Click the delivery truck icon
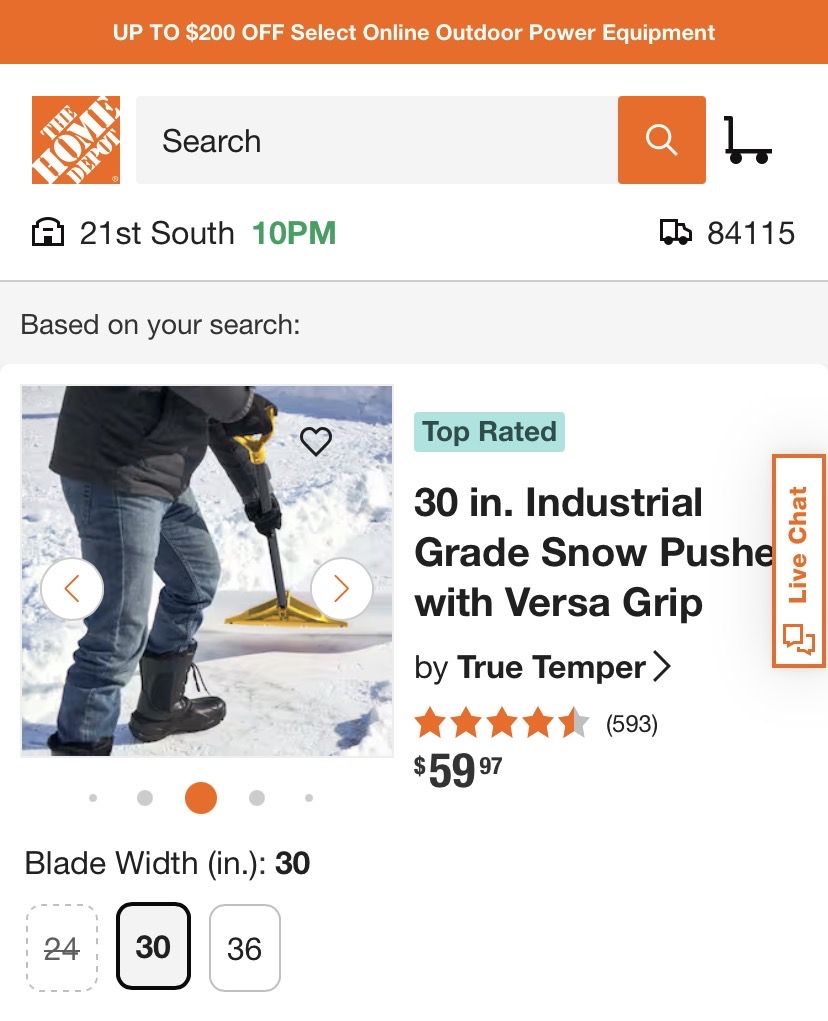 (x=676, y=234)
